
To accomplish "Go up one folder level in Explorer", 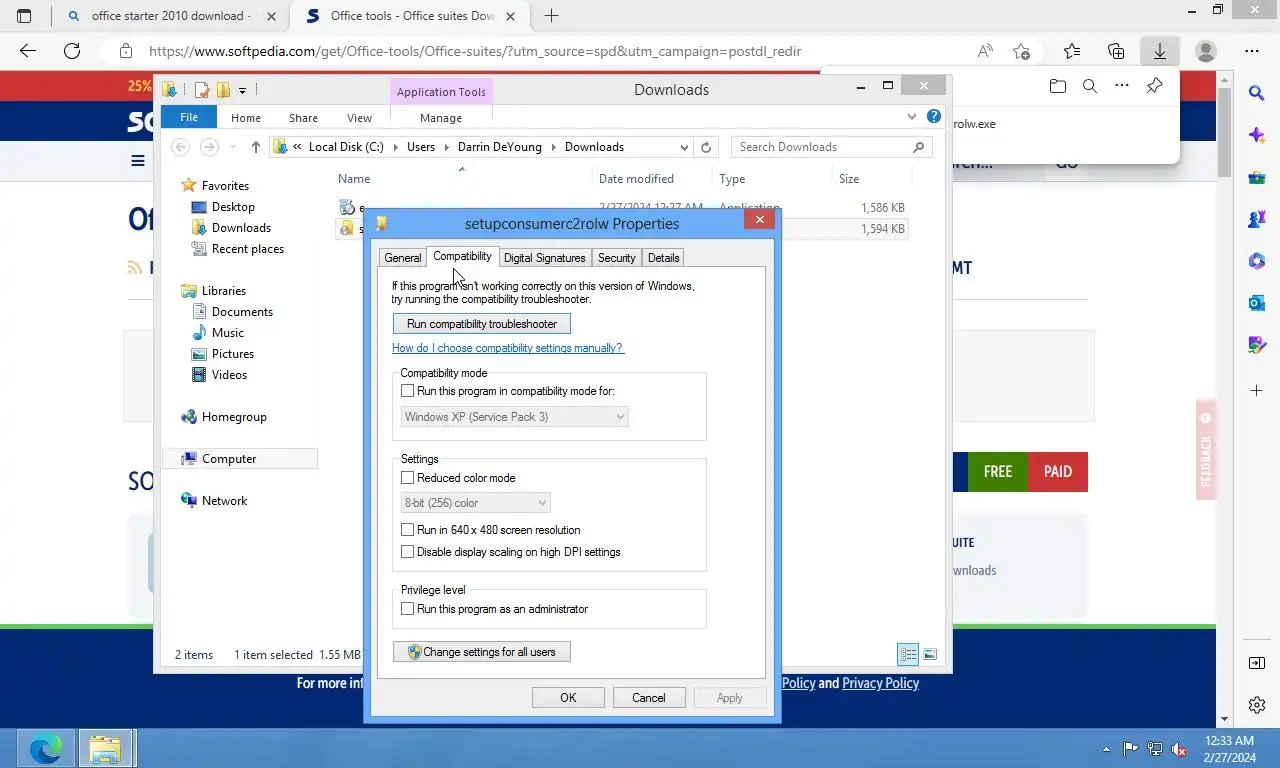I will click(256, 147).
